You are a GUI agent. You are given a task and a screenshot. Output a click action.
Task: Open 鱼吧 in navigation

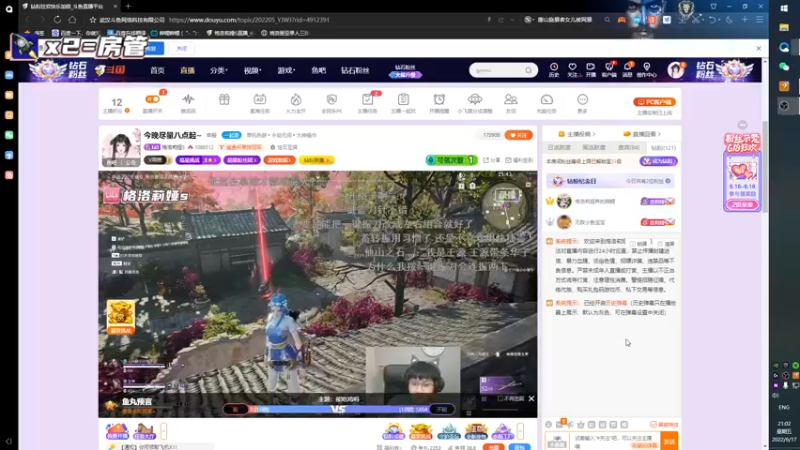click(318, 70)
